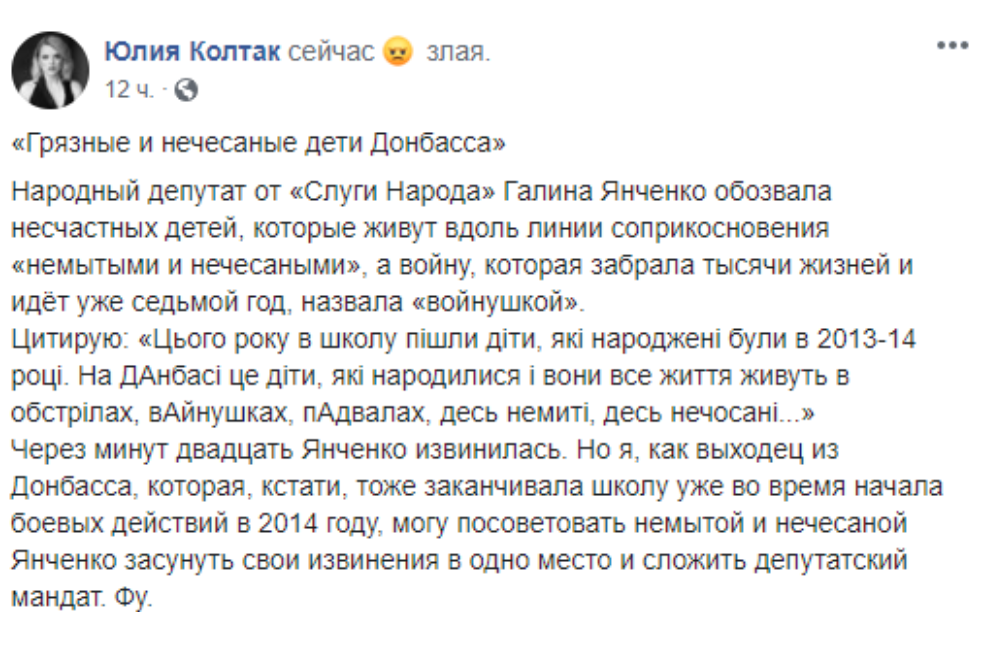Click the text 'вАйнушках, пАдвалах'
994x646 pixels.
pyautogui.click(x=287, y=413)
